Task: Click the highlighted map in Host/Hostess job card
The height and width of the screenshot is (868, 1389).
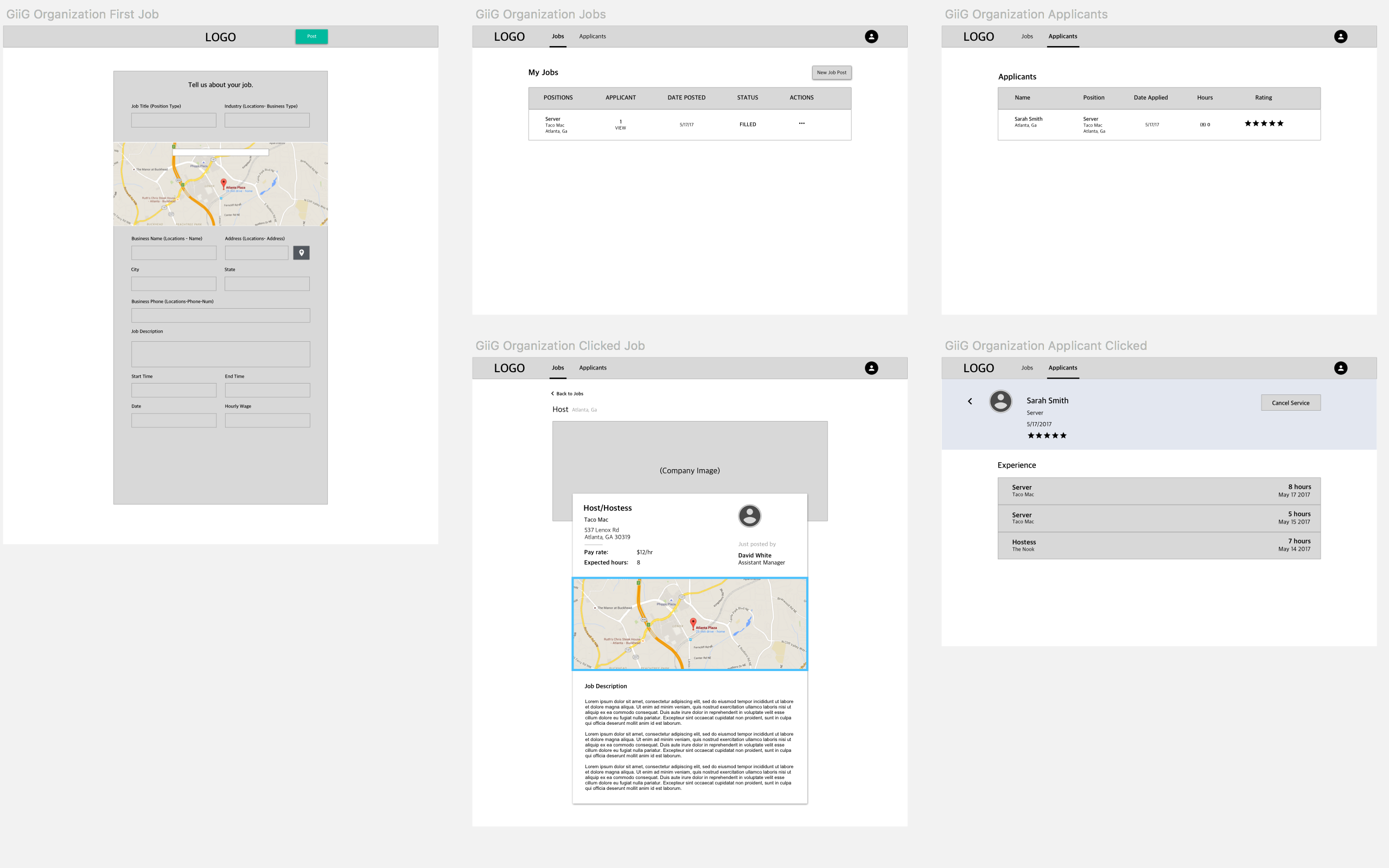Action: [x=689, y=624]
